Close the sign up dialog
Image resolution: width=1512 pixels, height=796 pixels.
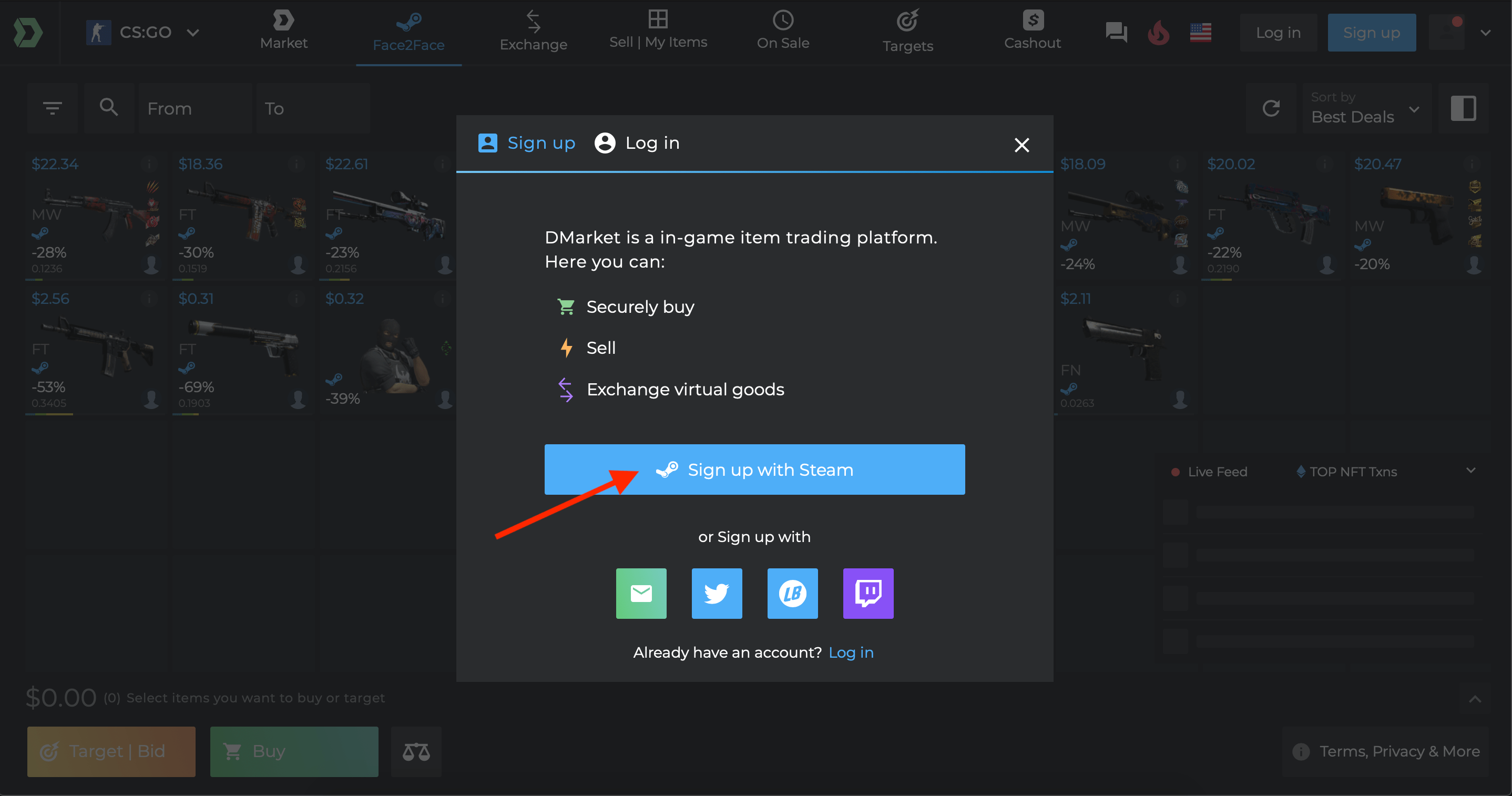pyautogui.click(x=1021, y=145)
